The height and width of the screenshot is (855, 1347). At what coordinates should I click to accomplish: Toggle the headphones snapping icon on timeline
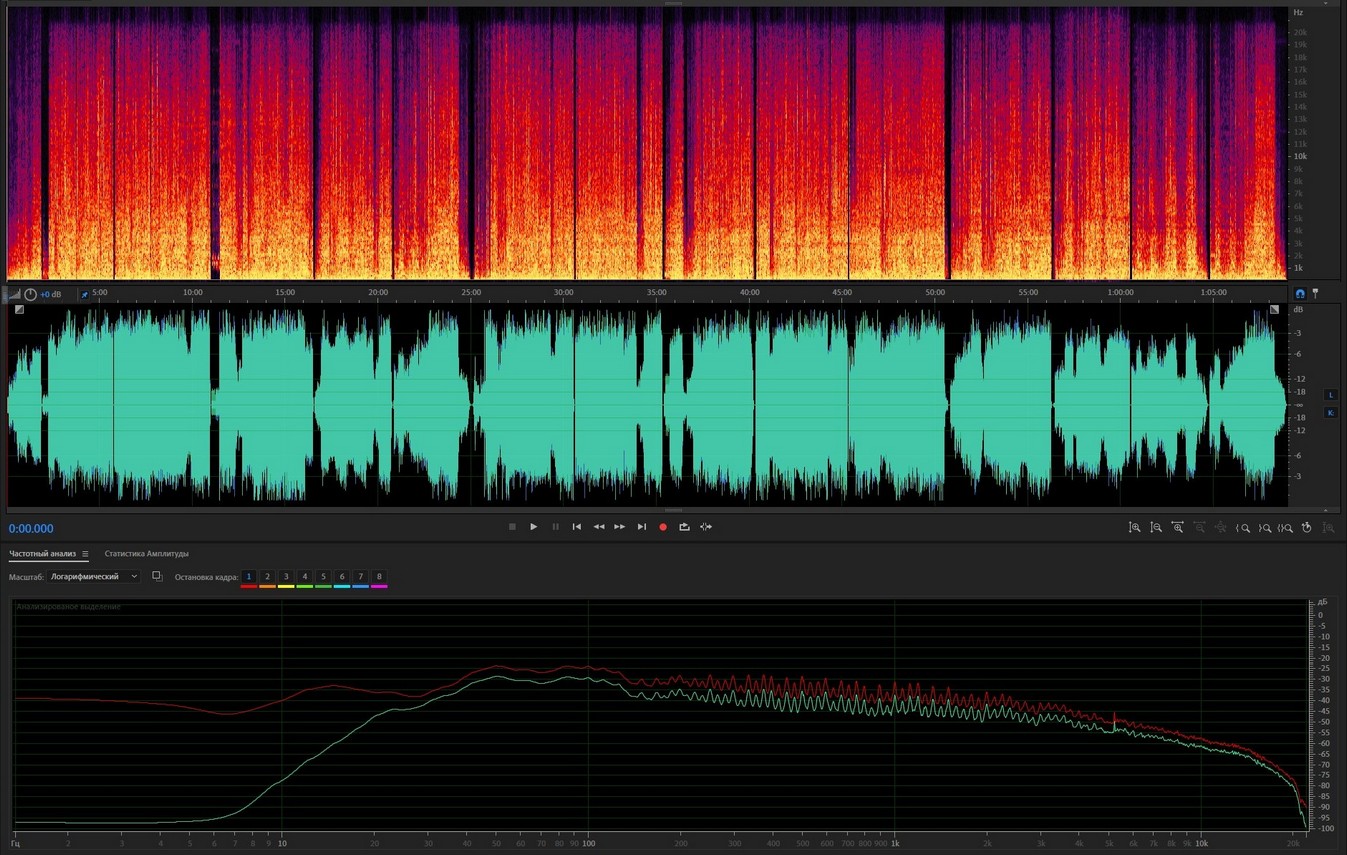point(1300,293)
